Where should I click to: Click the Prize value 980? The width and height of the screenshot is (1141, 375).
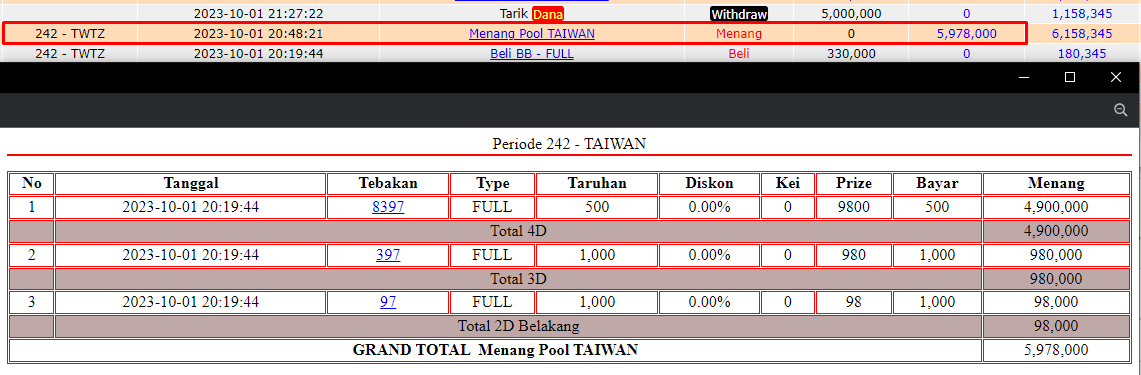pyautogui.click(x=854, y=256)
